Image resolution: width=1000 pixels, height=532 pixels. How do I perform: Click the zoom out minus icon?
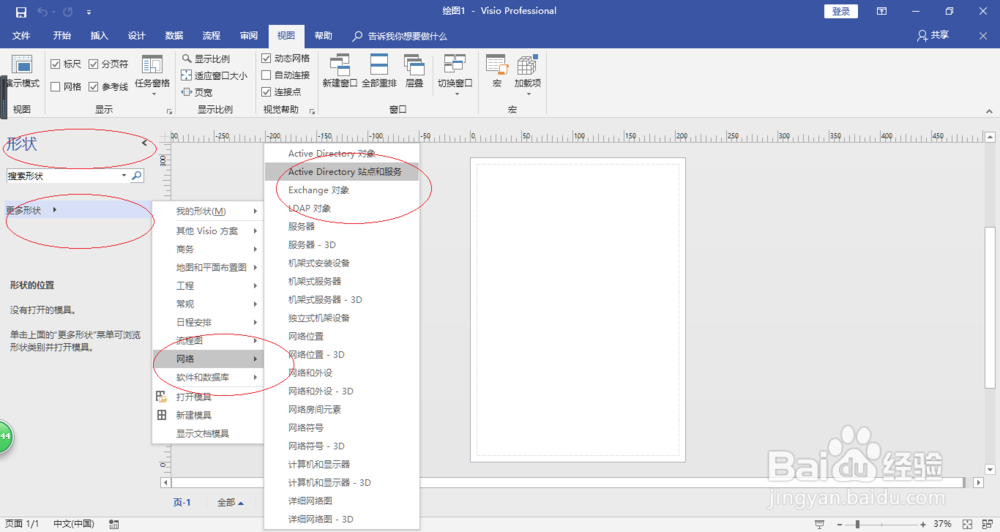pyautogui.click(x=840, y=524)
